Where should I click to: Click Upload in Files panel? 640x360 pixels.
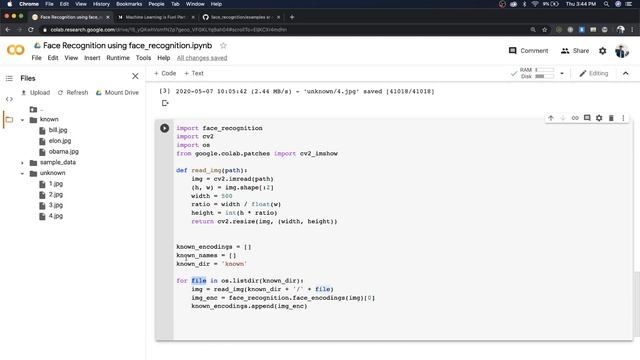click(36, 93)
